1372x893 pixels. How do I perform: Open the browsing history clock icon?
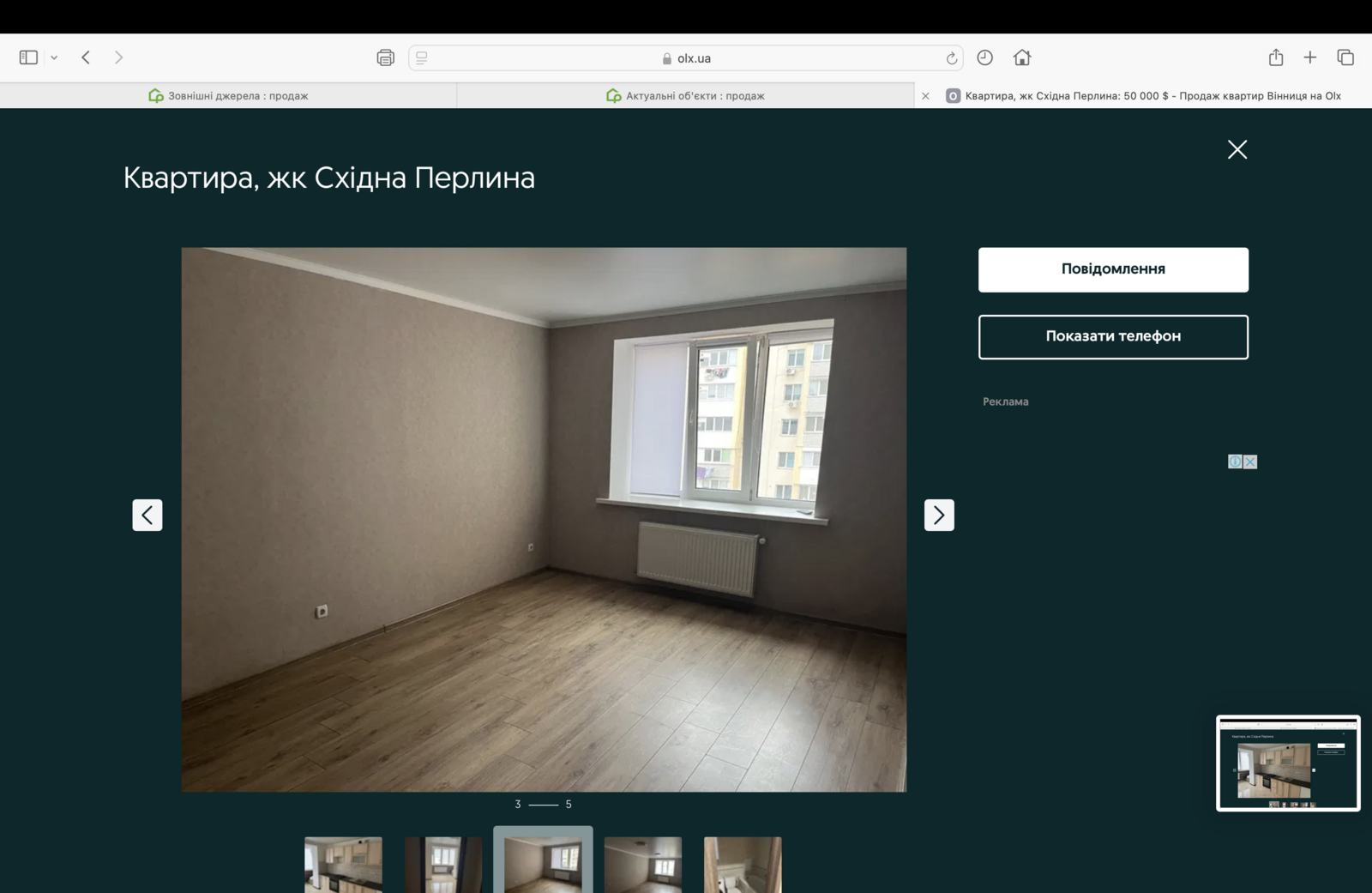[x=984, y=57]
